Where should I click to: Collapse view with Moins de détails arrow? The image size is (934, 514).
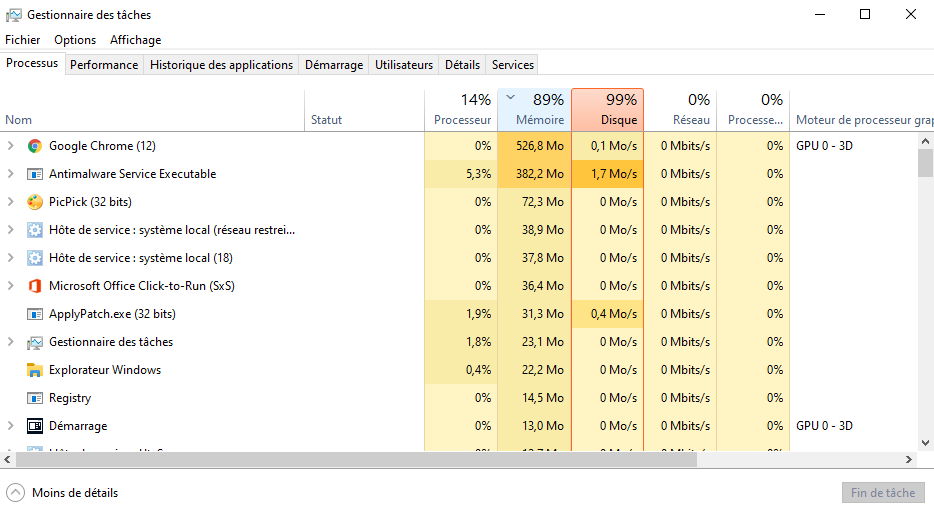pos(16,493)
